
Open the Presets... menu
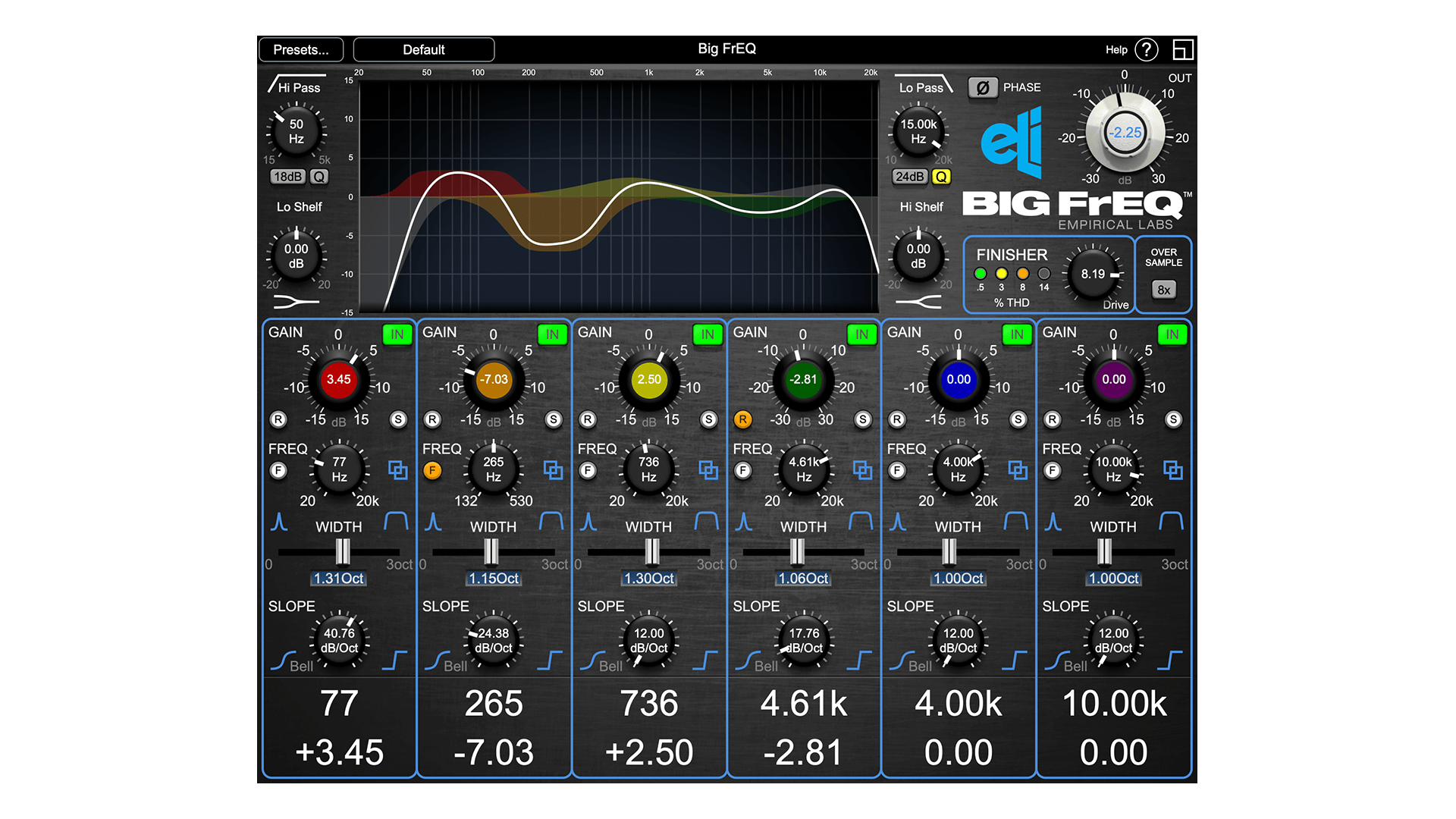tap(301, 50)
